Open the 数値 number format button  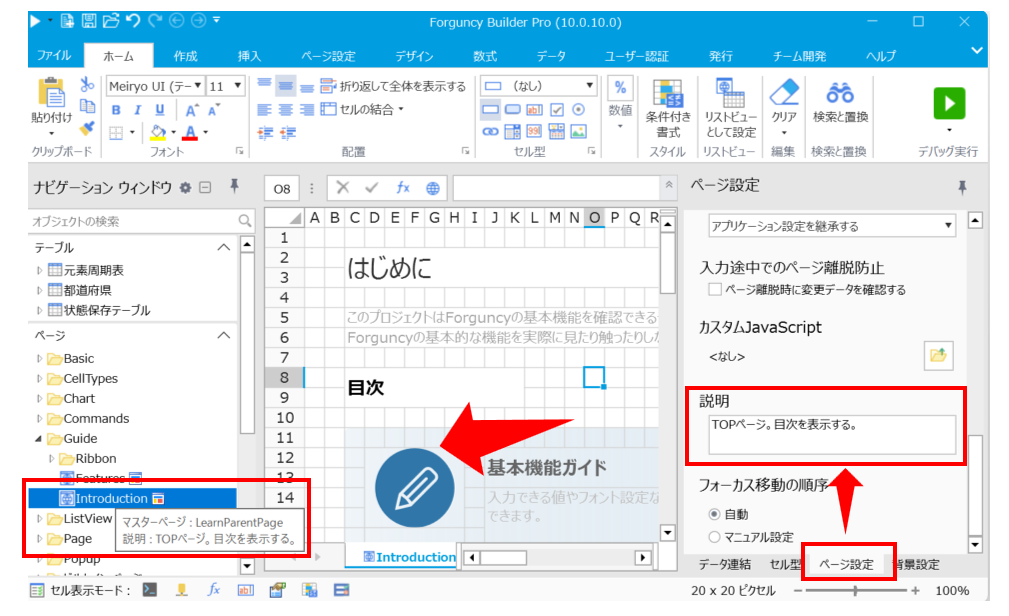pos(620,105)
